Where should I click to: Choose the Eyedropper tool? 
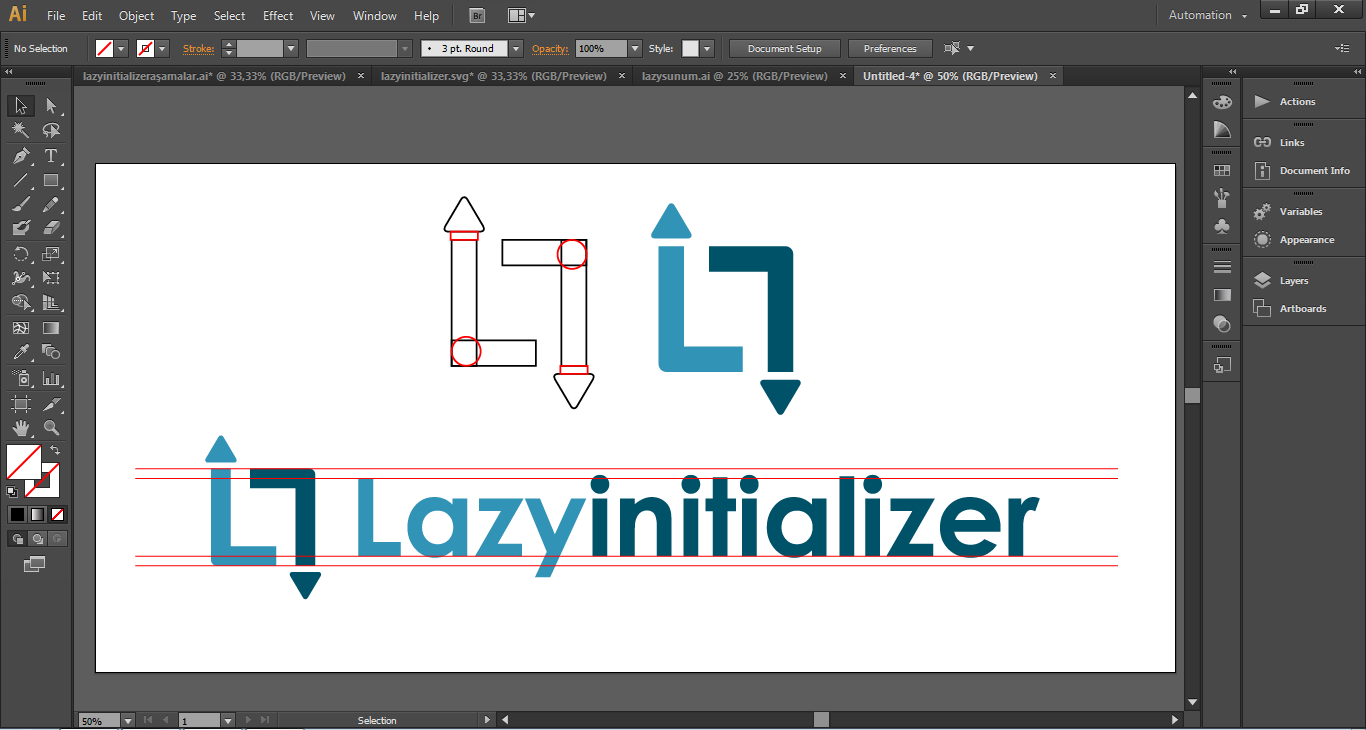[20, 352]
